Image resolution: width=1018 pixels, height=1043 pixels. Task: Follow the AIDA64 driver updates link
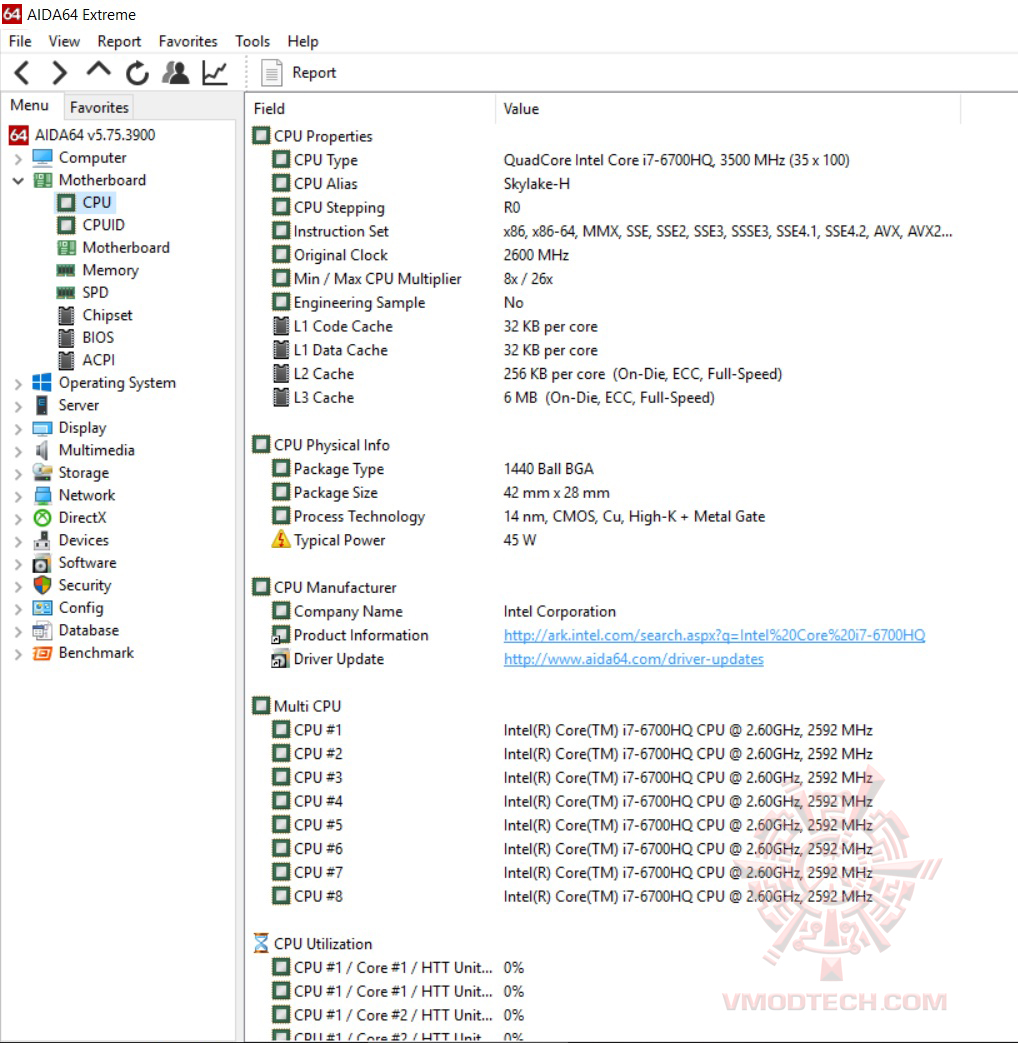tap(633, 659)
